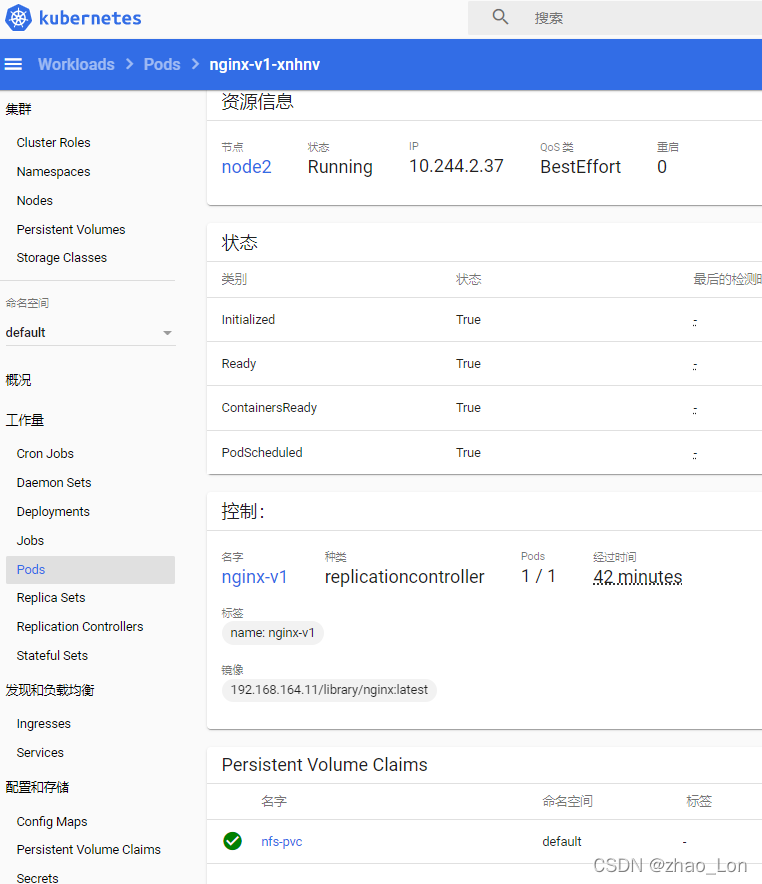
Task: Open Replication Controllers in sidebar
Action: 80,626
